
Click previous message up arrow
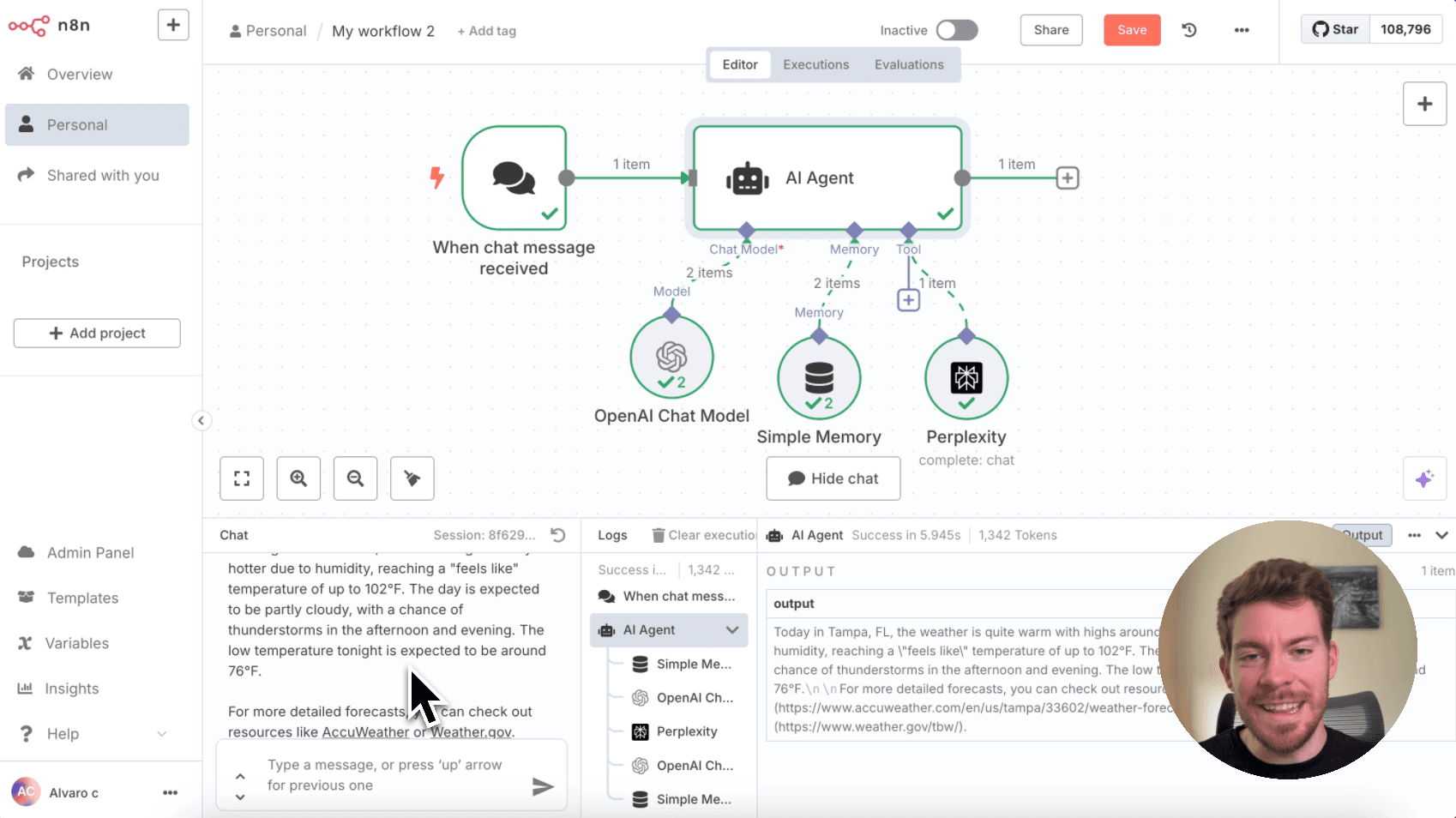pos(240,777)
